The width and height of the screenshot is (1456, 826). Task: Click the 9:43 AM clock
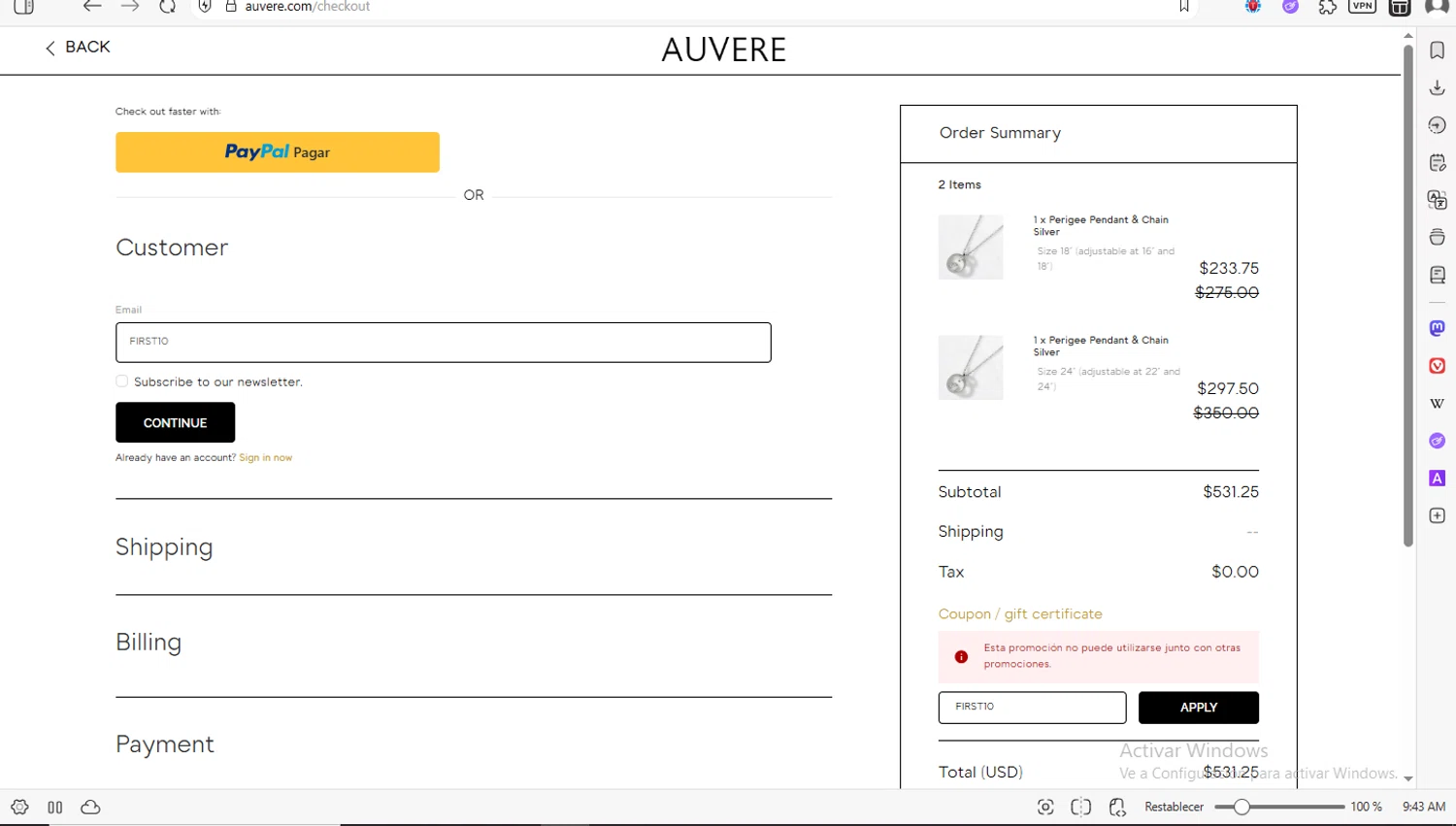[x=1424, y=808]
